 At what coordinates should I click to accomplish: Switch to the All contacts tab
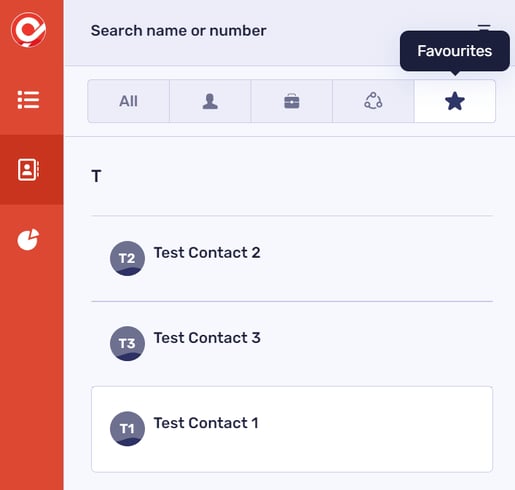[128, 101]
